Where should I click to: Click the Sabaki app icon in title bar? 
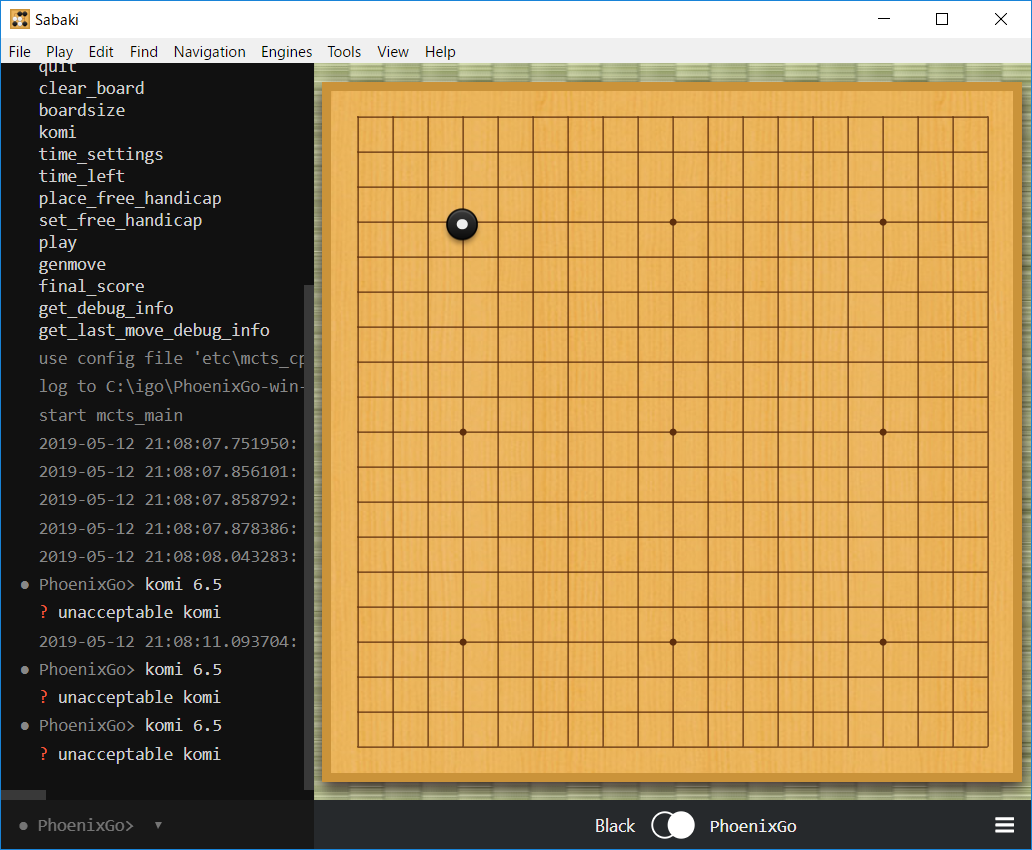pyautogui.click(x=19, y=19)
